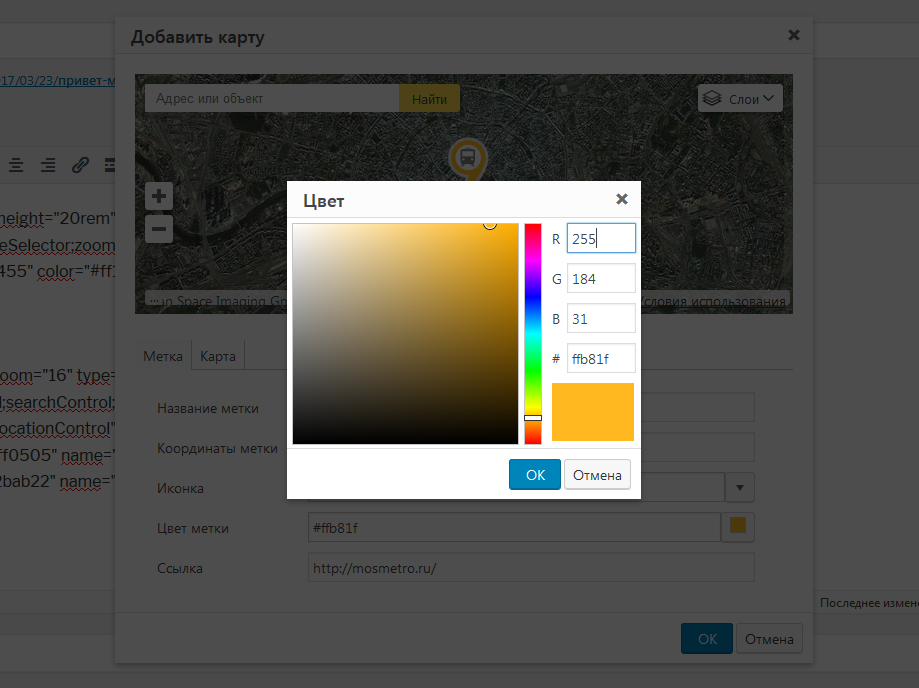Switch to the Метка tab
The width and height of the screenshot is (919, 688).
coord(163,356)
